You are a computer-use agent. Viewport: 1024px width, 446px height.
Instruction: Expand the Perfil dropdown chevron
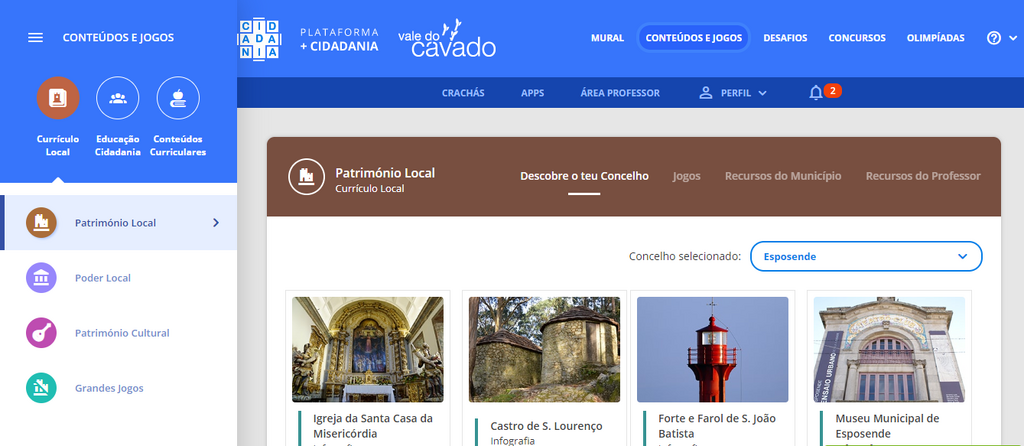(x=761, y=93)
